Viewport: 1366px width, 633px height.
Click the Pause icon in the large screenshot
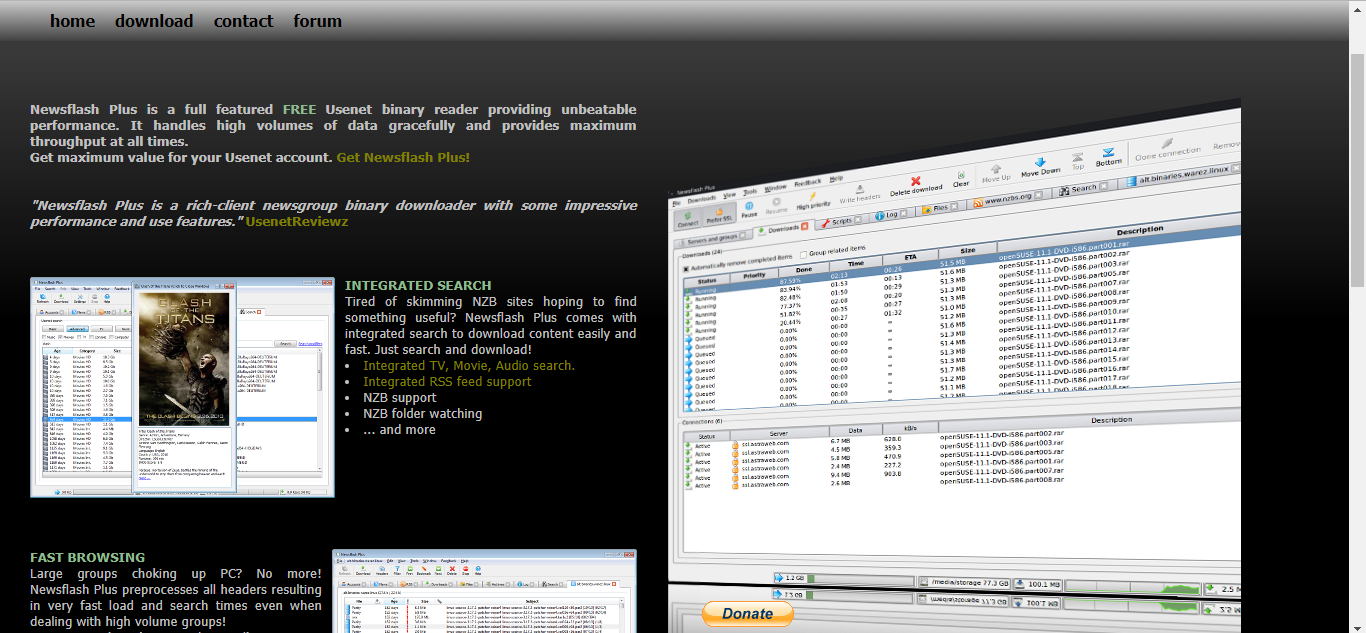pos(749,210)
